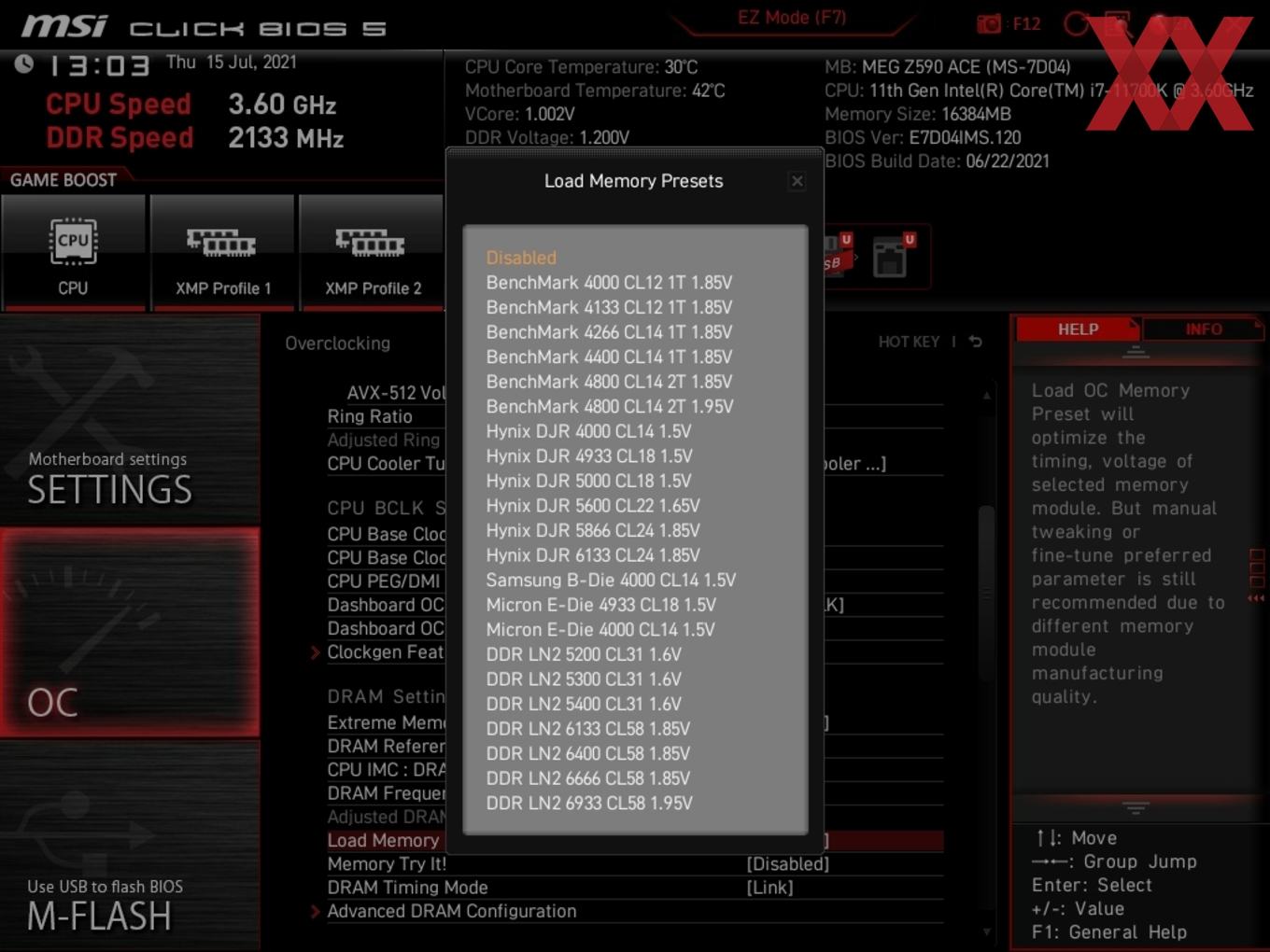Screen dimensions: 1270x952
Task: Open the DRAM Frequency setting
Action: pyautogui.click(x=385, y=793)
